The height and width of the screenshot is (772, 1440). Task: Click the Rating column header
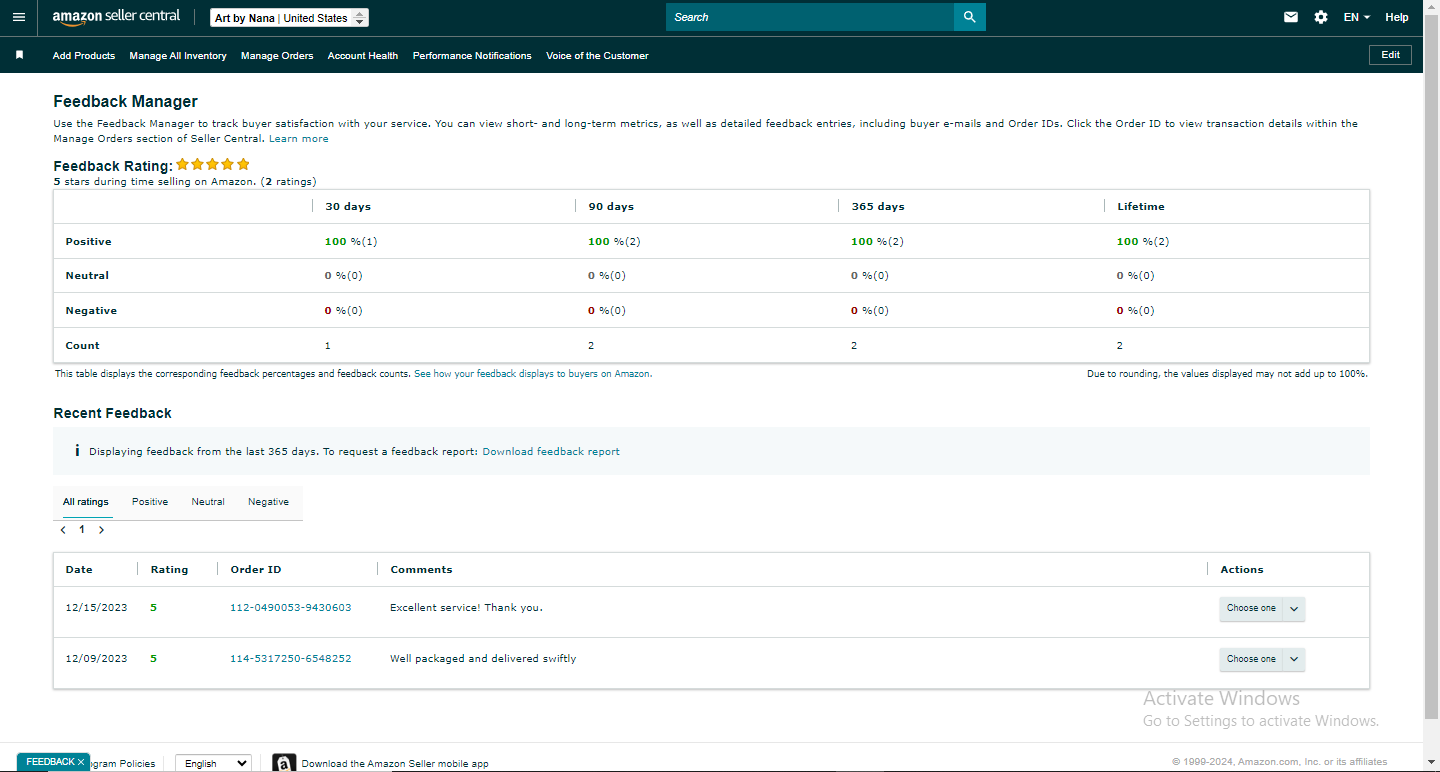[x=169, y=570]
